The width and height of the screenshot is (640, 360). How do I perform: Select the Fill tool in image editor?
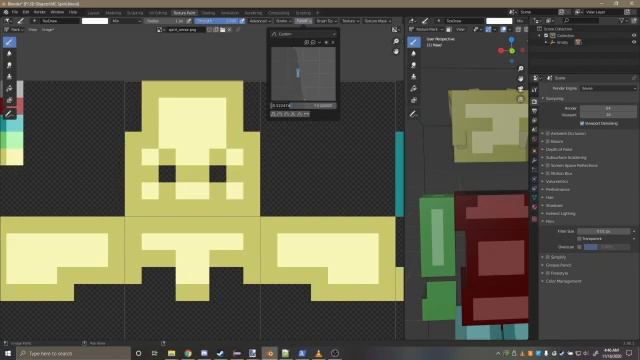click(x=9, y=89)
